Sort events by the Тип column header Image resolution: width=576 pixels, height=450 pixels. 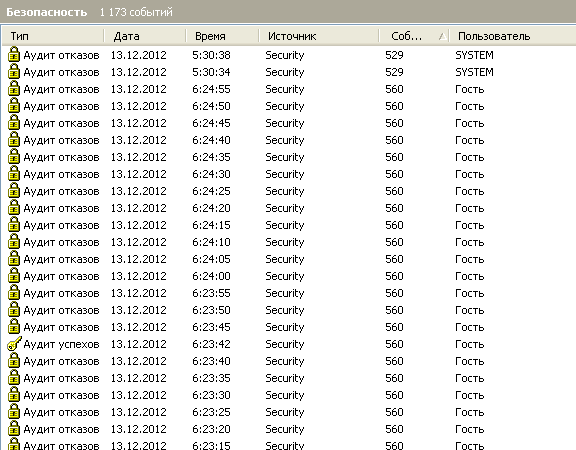tap(53, 36)
